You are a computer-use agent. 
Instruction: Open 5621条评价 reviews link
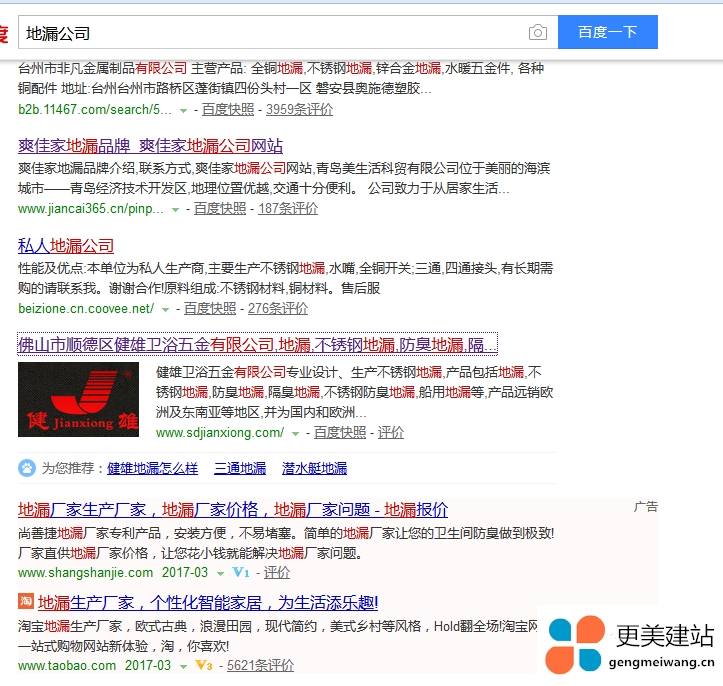[x=260, y=665]
